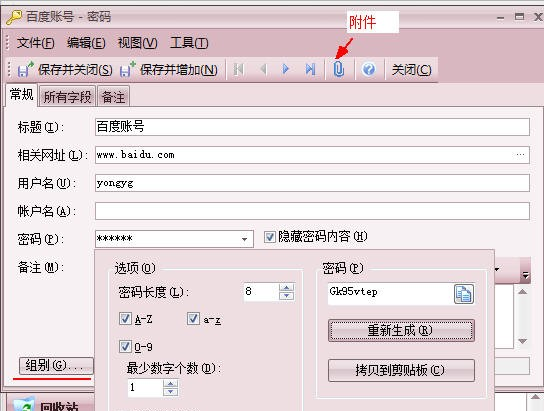Click the ellipsis button in the URL field
Screen dimensions: 544x411
pos(520,155)
